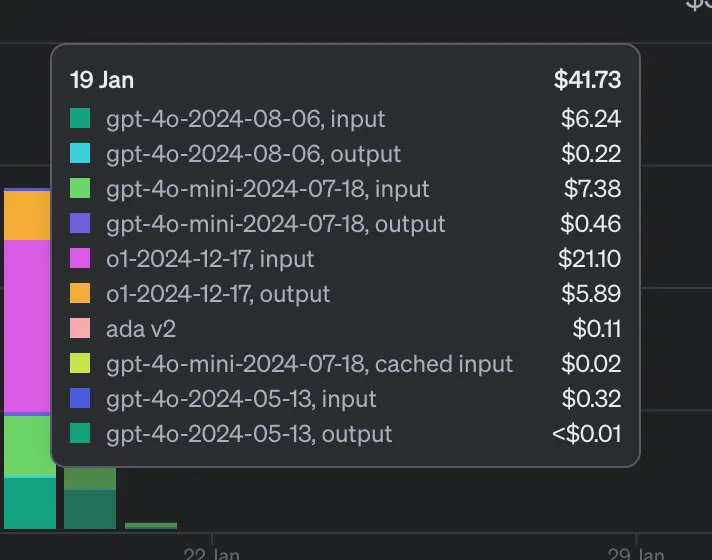
Task: Click the 29 Jan axis label
Action: click(x=636, y=553)
